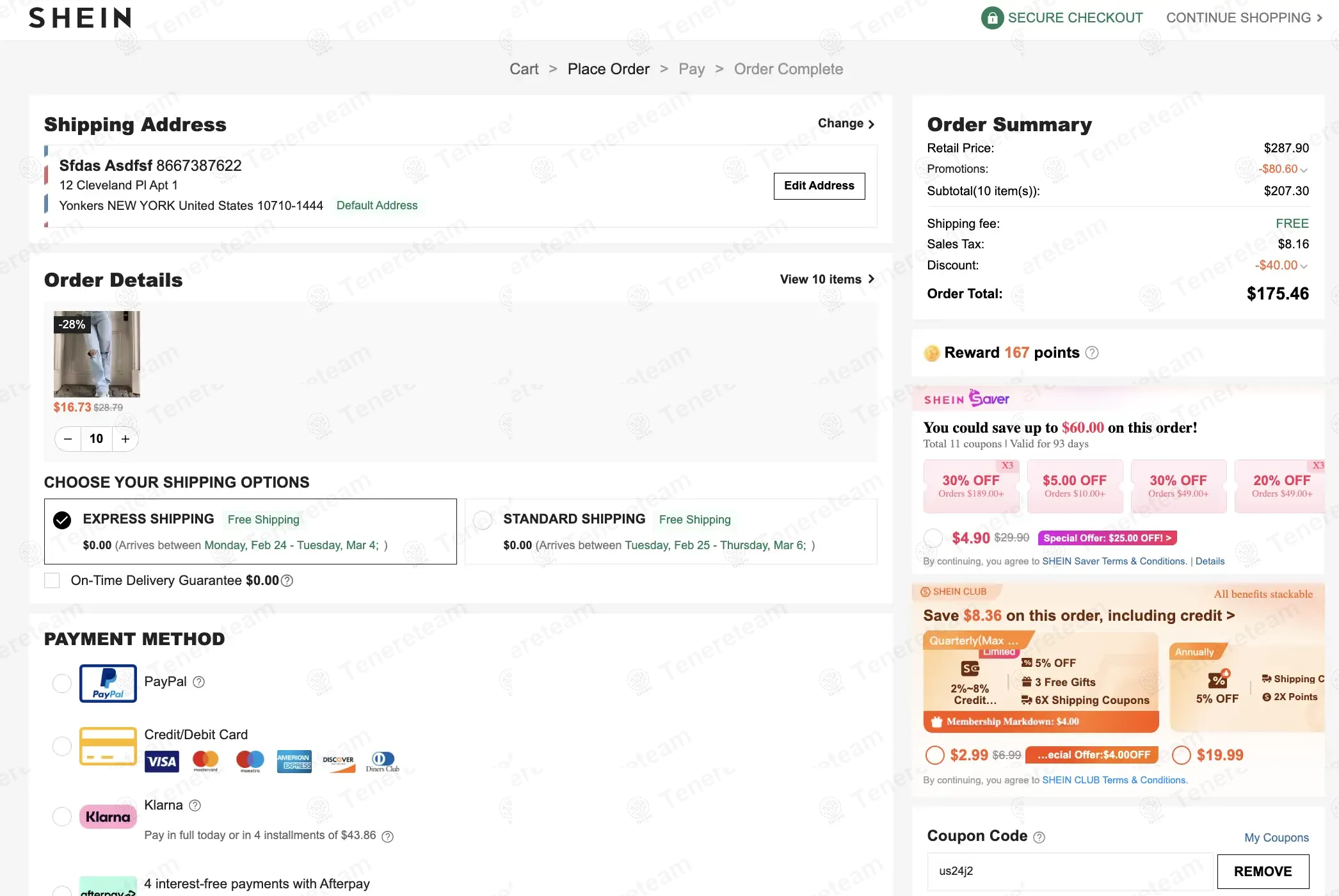
Task: Click the PayPal logo icon
Action: coord(108,683)
